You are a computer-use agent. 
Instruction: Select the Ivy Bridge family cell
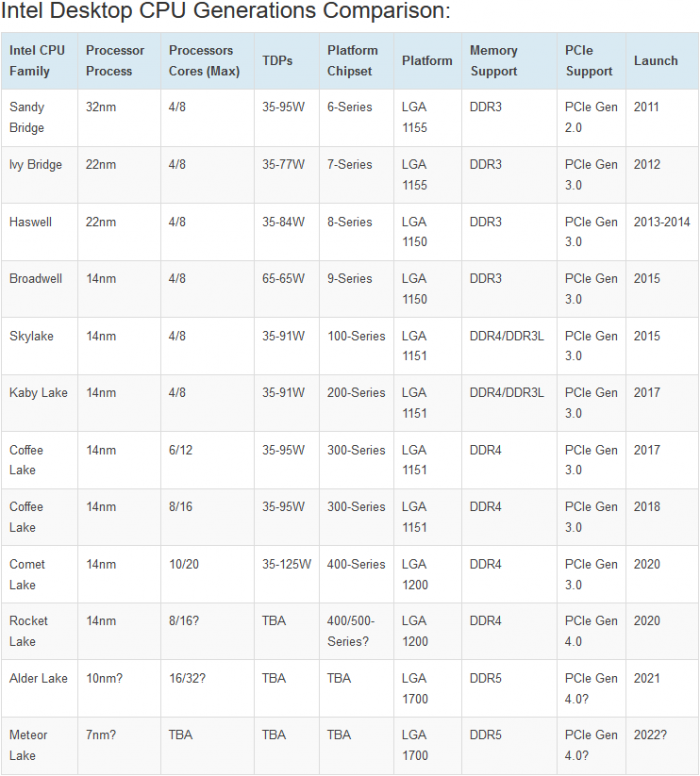click(x=35, y=165)
